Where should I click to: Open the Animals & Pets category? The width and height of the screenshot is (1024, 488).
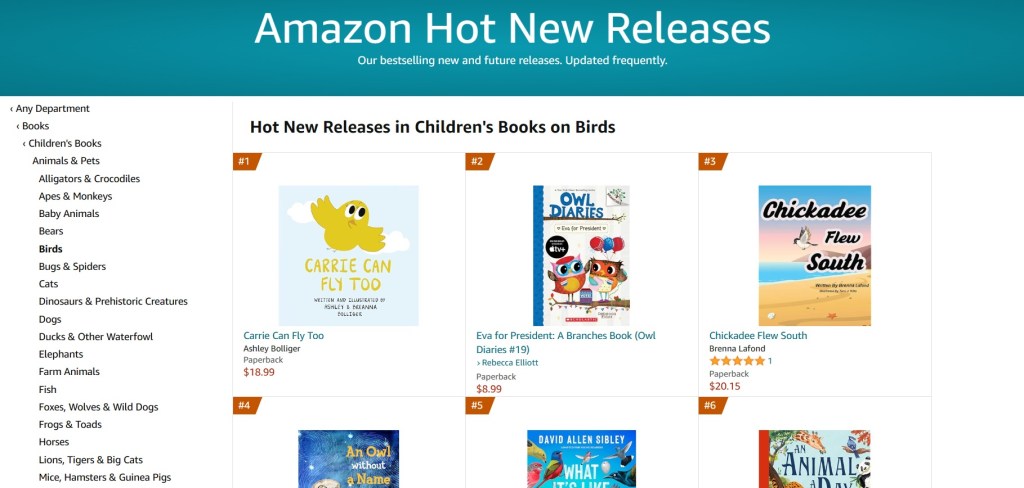pyautogui.click(x=65, y=161)
